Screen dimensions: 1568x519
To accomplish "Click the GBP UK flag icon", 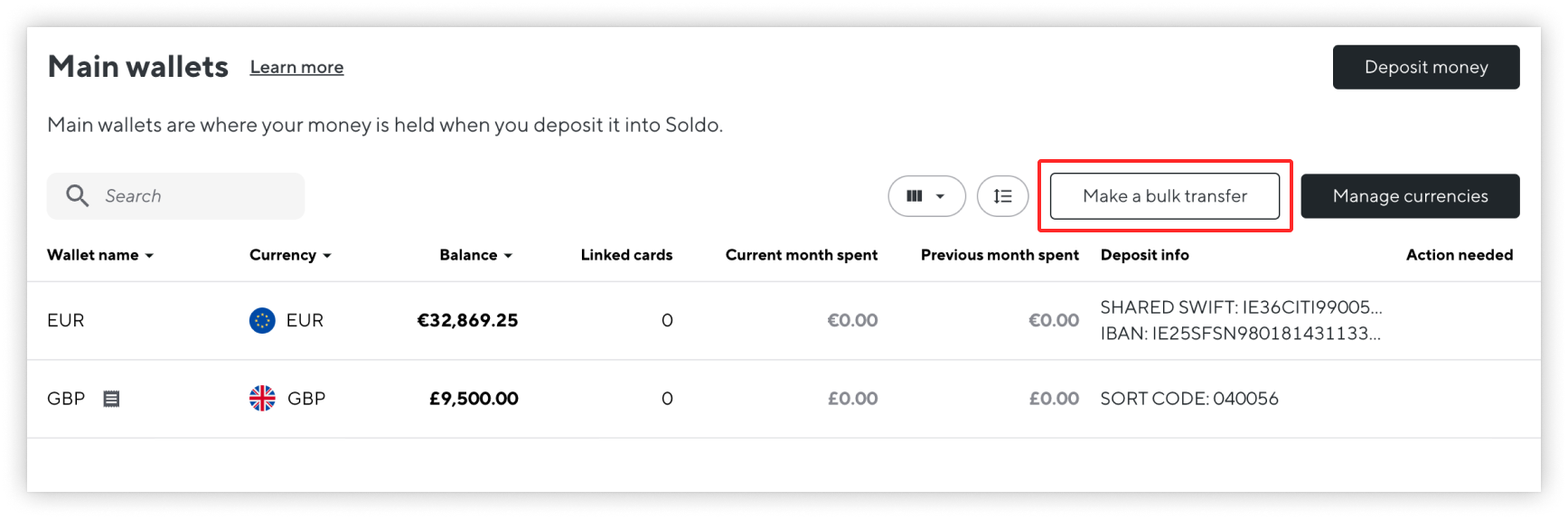I will [x=262, y=398].
